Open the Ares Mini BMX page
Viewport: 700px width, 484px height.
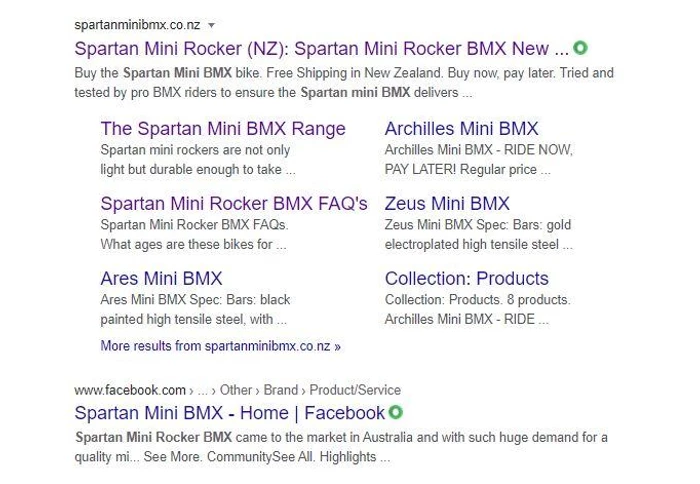(x=161, y=279)
